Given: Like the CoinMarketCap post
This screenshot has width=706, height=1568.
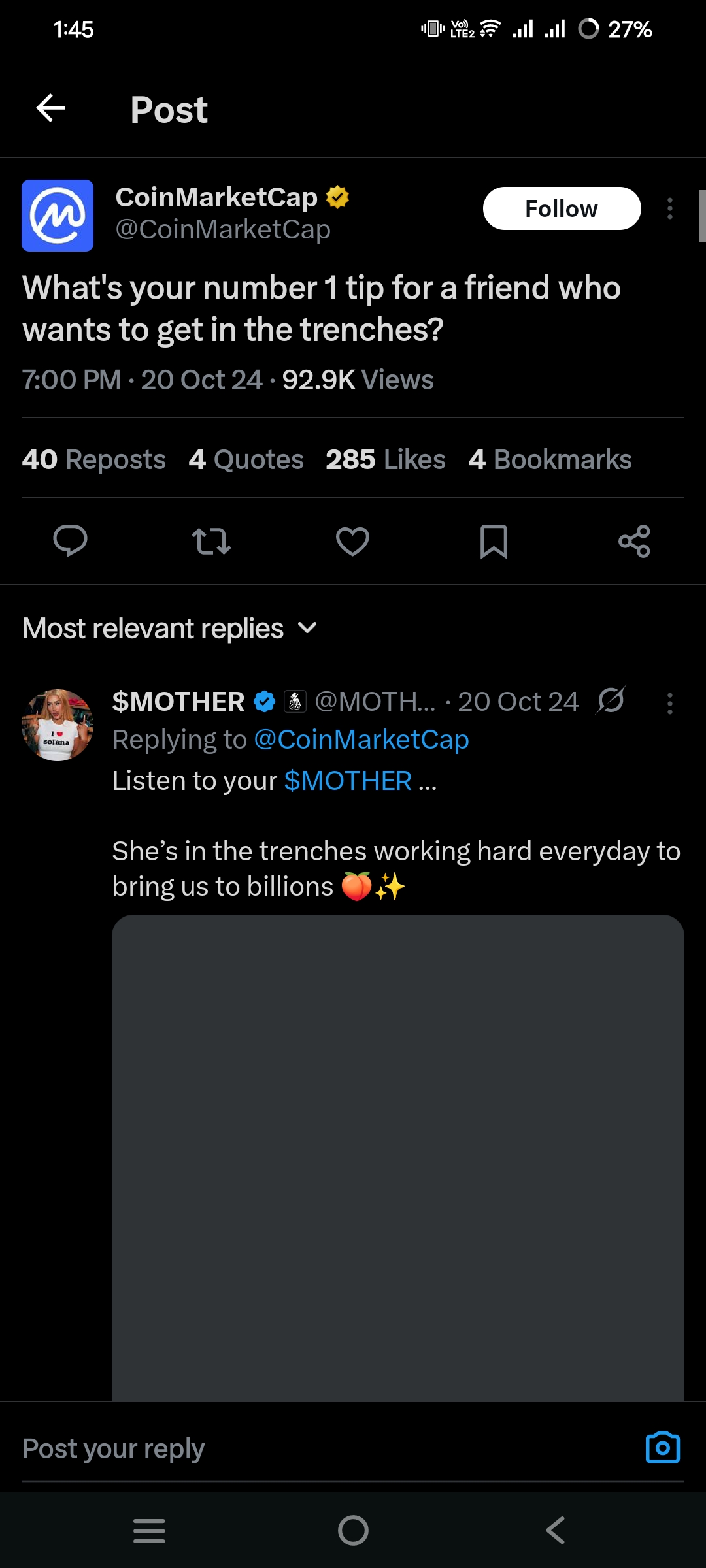Looking at the screenshot, I should coord(352,541).
